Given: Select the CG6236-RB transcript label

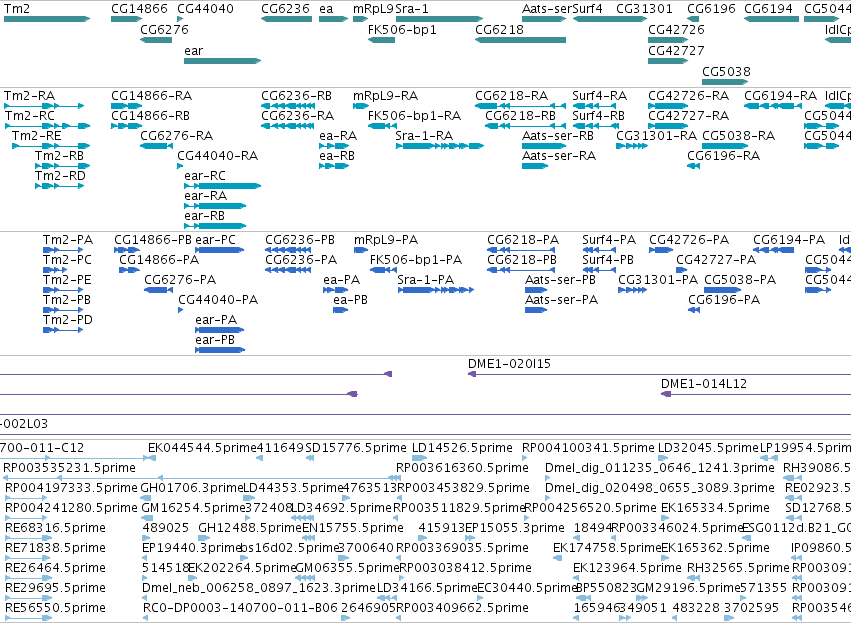Looking at the screenshot, I should pos(296,96).
